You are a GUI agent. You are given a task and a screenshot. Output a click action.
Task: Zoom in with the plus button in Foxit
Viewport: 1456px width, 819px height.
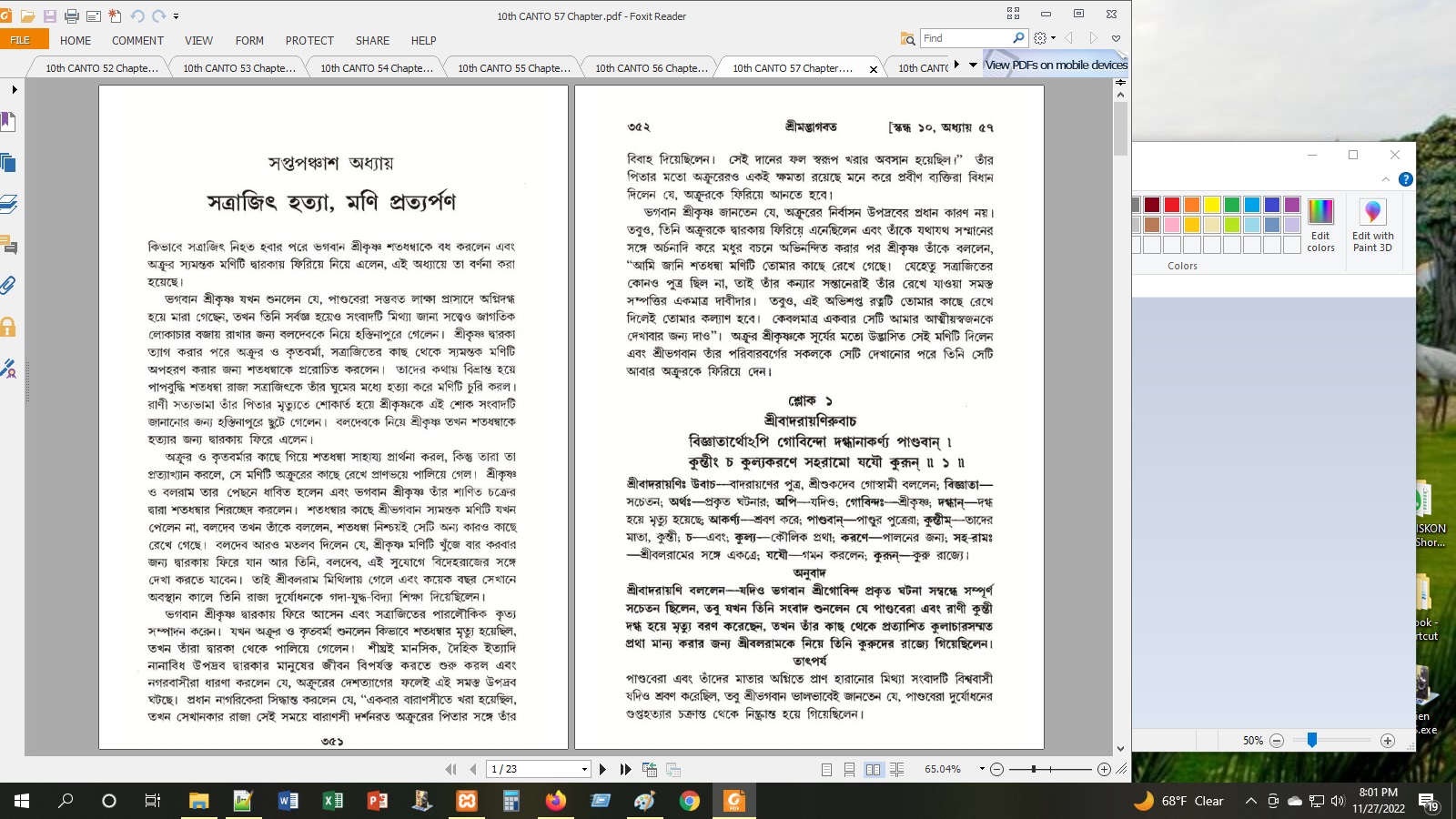click(1104, 769)
